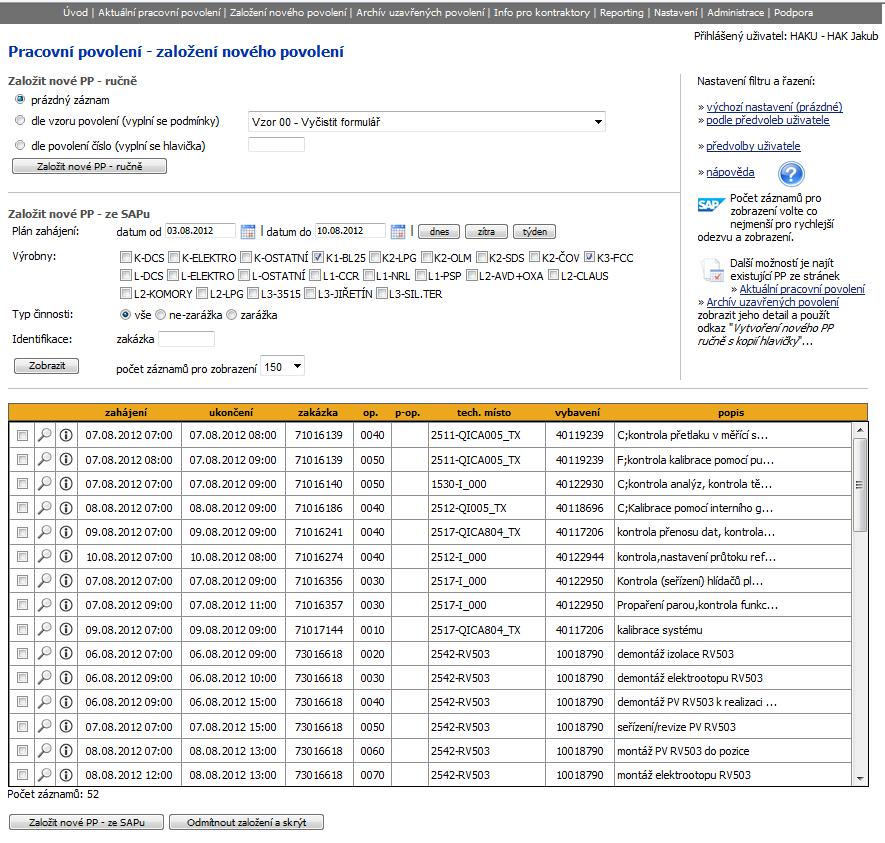Open calendar picker for datum od
The width and height of the screenshot is (885, 843).
(x=247, y=231)
